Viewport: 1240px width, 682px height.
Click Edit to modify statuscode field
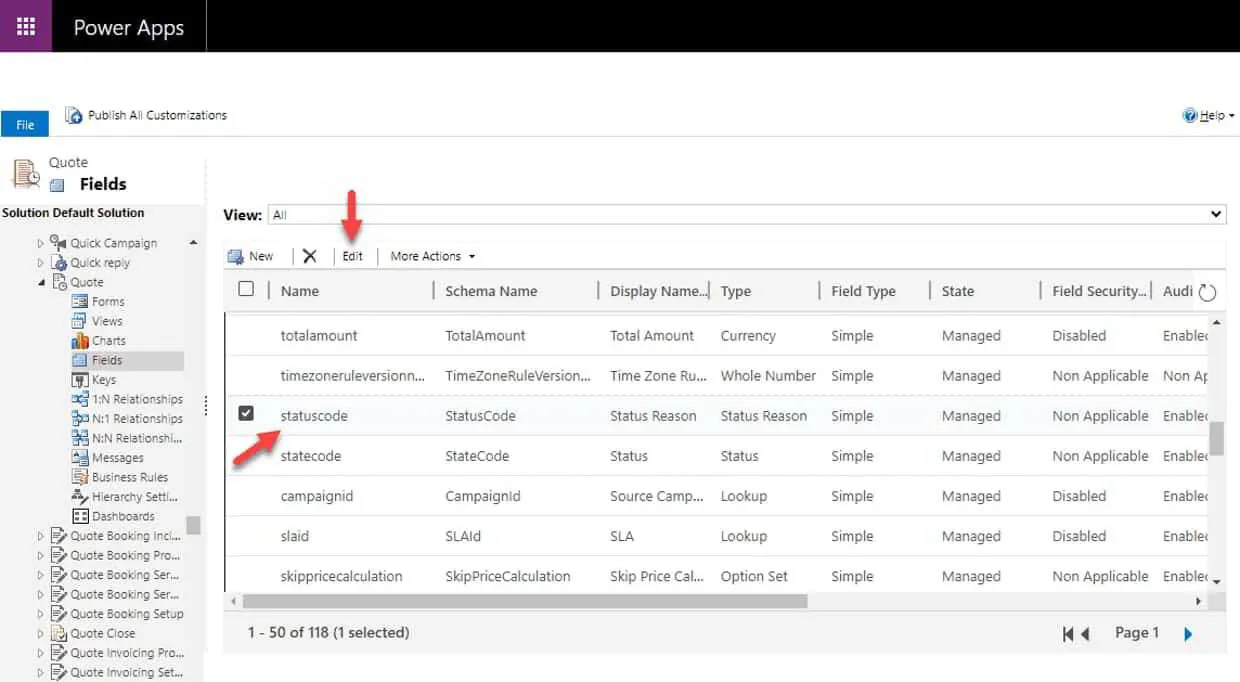pyautogui.click(x=352, y=255)
